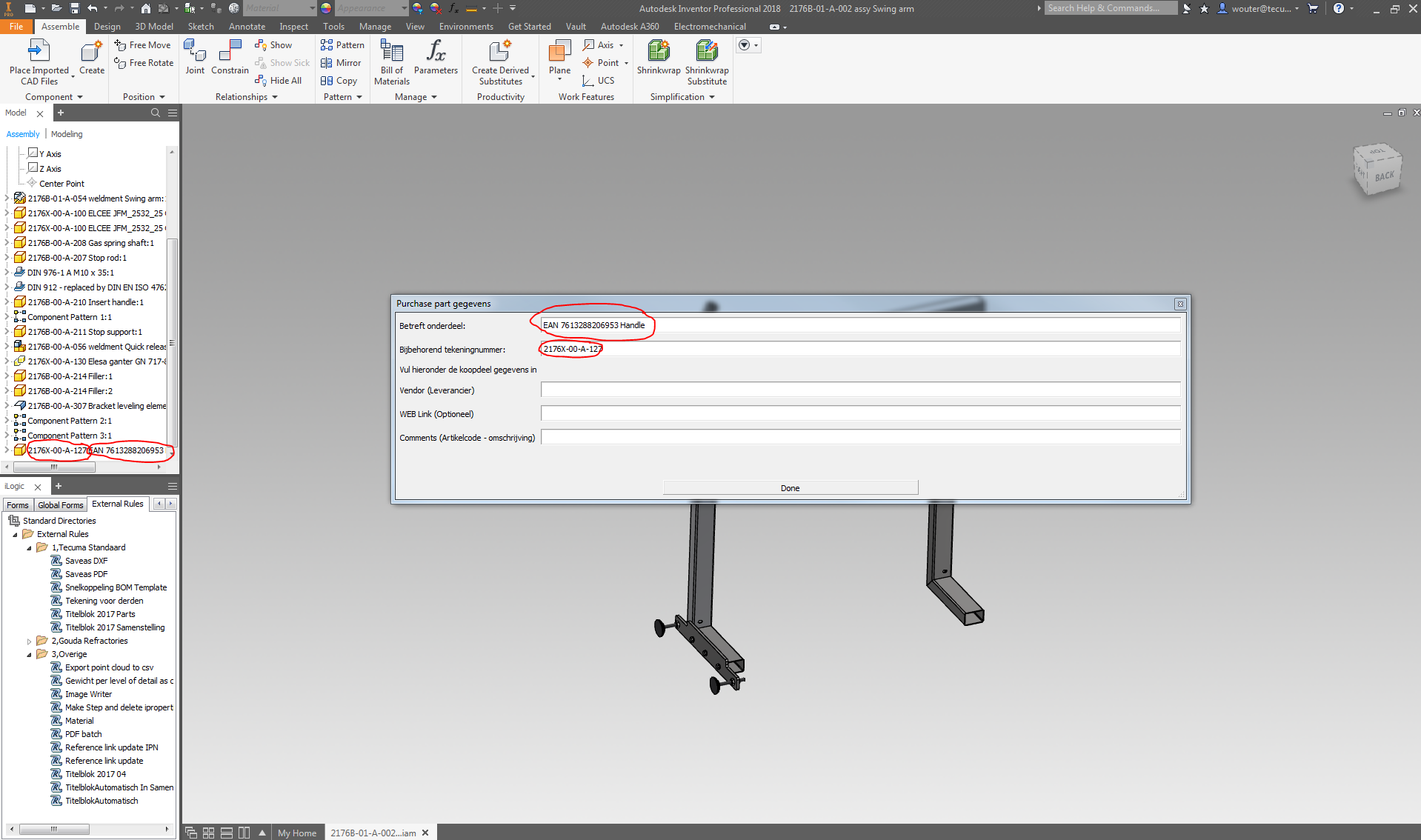This screenshot has width=1421, height=840.
Task: Switch to Modeling view in browser
Action: click(x=67, y=134)
